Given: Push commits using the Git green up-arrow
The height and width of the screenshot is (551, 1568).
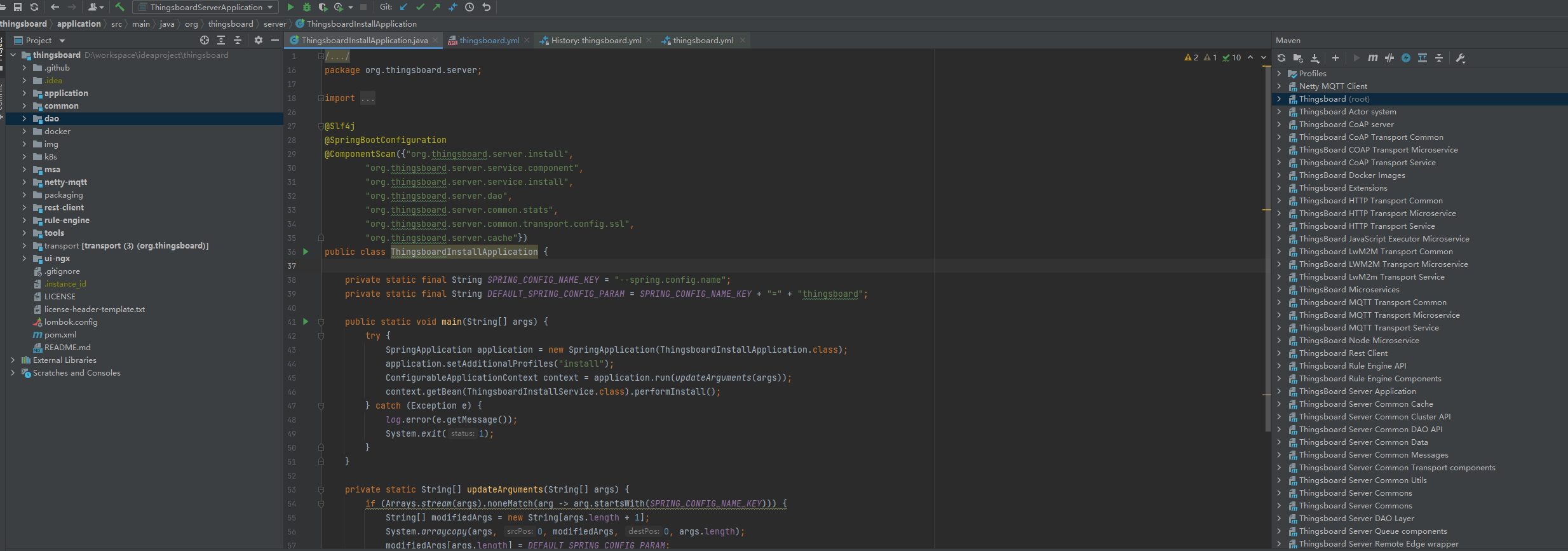Looking at the screenshot, I should pos(436,7).
